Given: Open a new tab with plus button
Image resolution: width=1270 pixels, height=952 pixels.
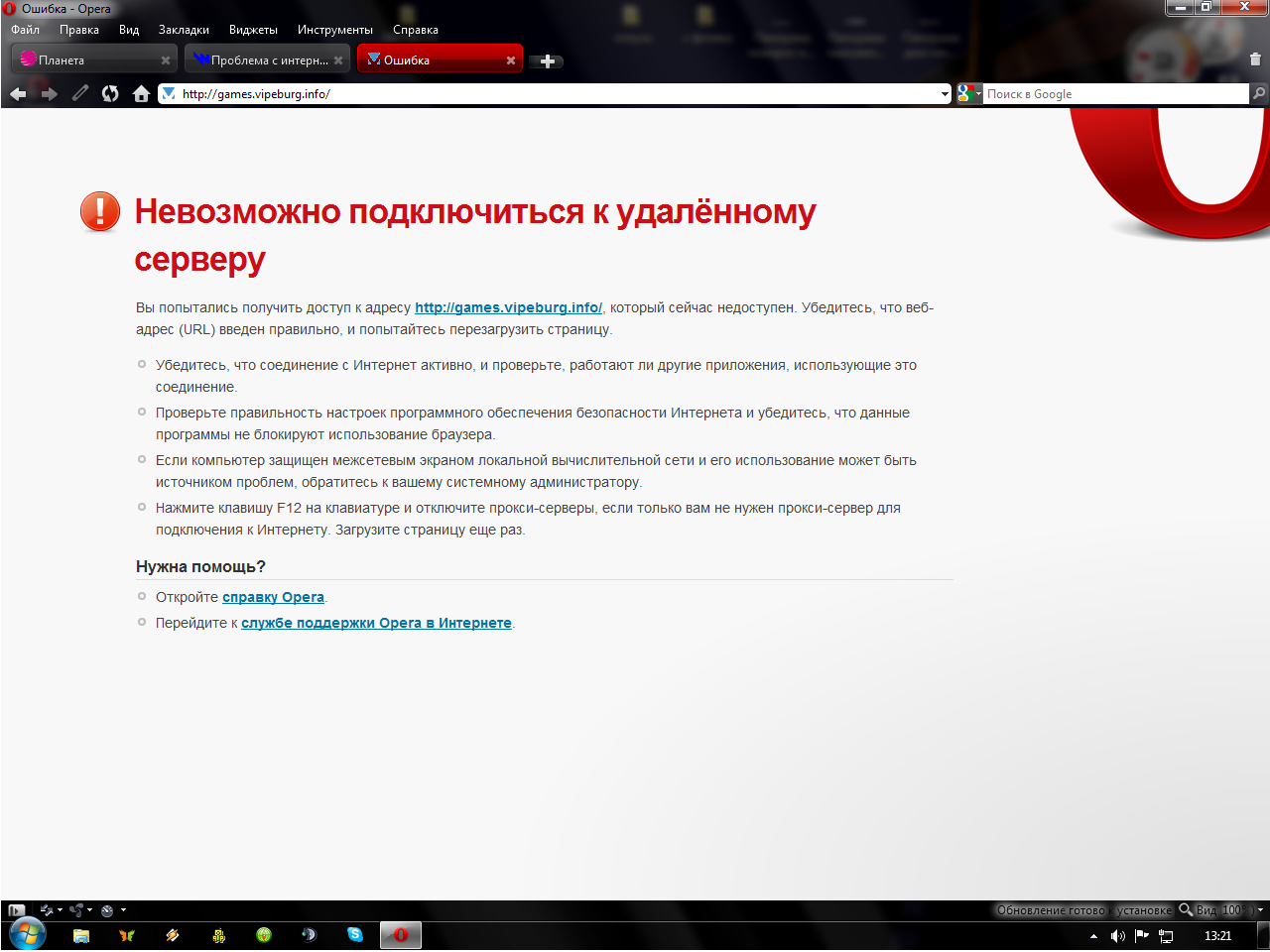Looking at the screenshot, I should tap(547, 61).
